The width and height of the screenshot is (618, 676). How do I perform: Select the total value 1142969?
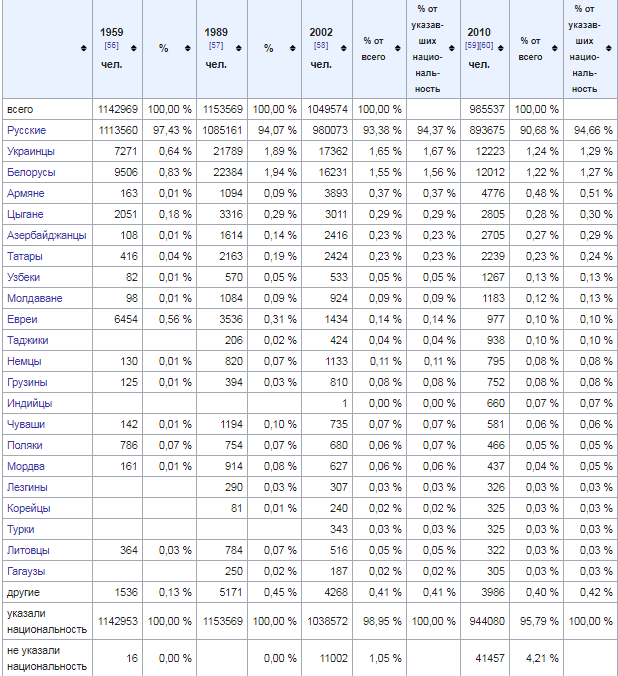[x=118, y=109]
